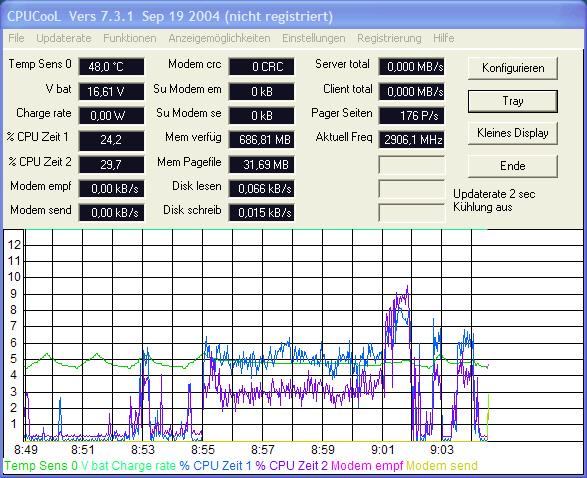The width and height of the screenshot is (587, 478).
Task: Open the Hilfe menu
Action: click(444, 38)
